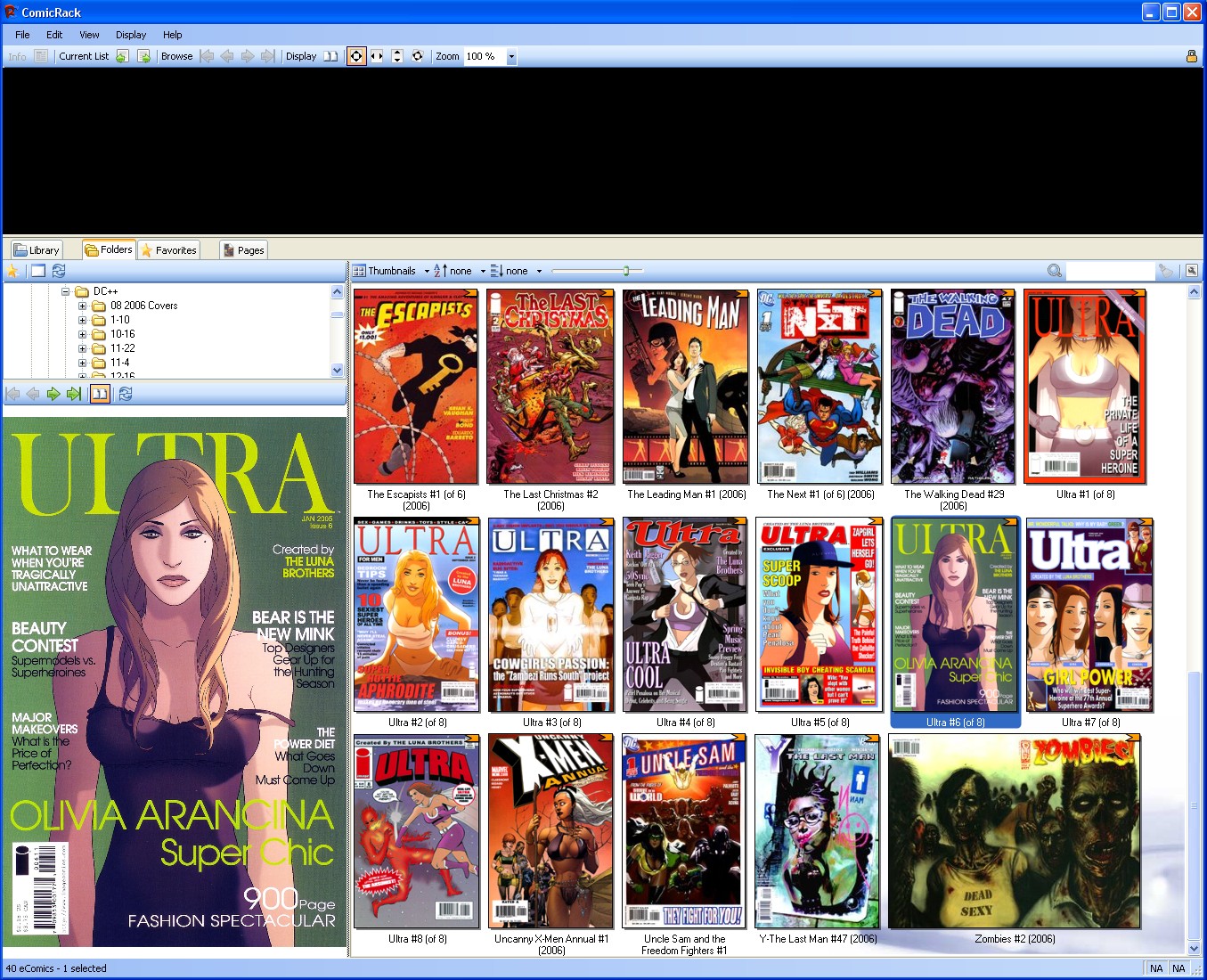The height and width of the screenshot is (980, 1207).
Task: Go to previous comic in Current List
Action: click(122, 56)
